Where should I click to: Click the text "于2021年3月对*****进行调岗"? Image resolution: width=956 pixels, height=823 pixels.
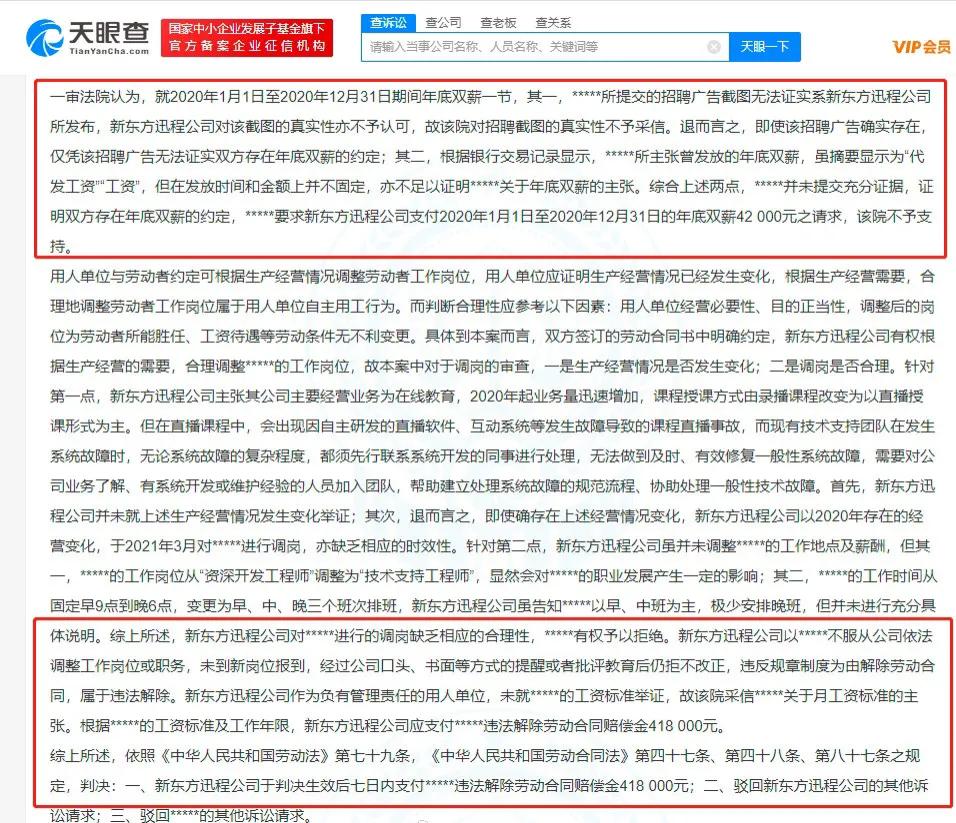(x=205, y=546)
